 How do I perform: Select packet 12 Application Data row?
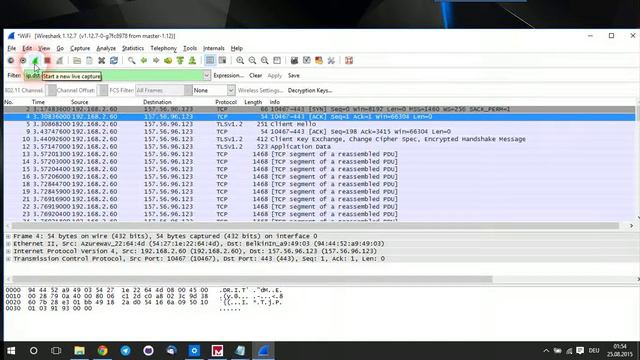(x=320, y=147)
